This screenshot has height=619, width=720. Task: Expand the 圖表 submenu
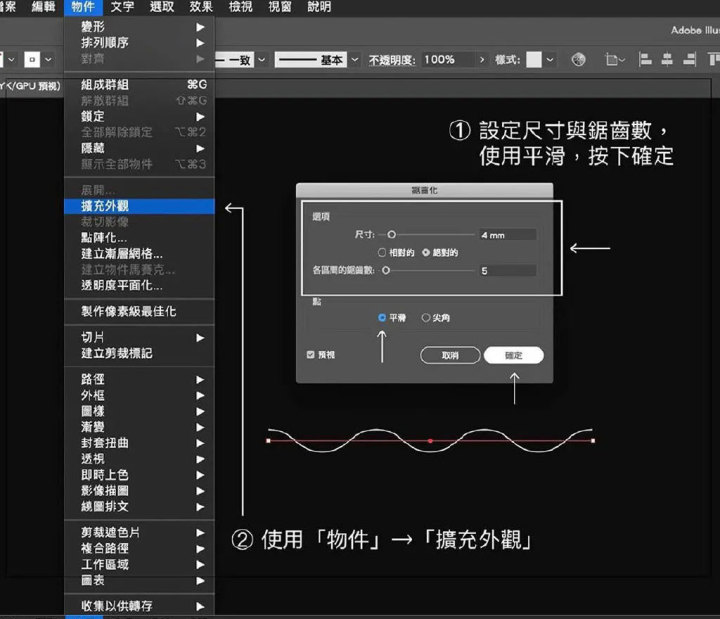[140, 580]
